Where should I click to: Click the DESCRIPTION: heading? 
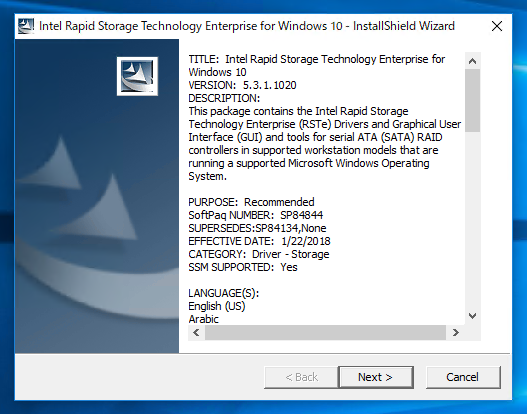coord(224,98)
